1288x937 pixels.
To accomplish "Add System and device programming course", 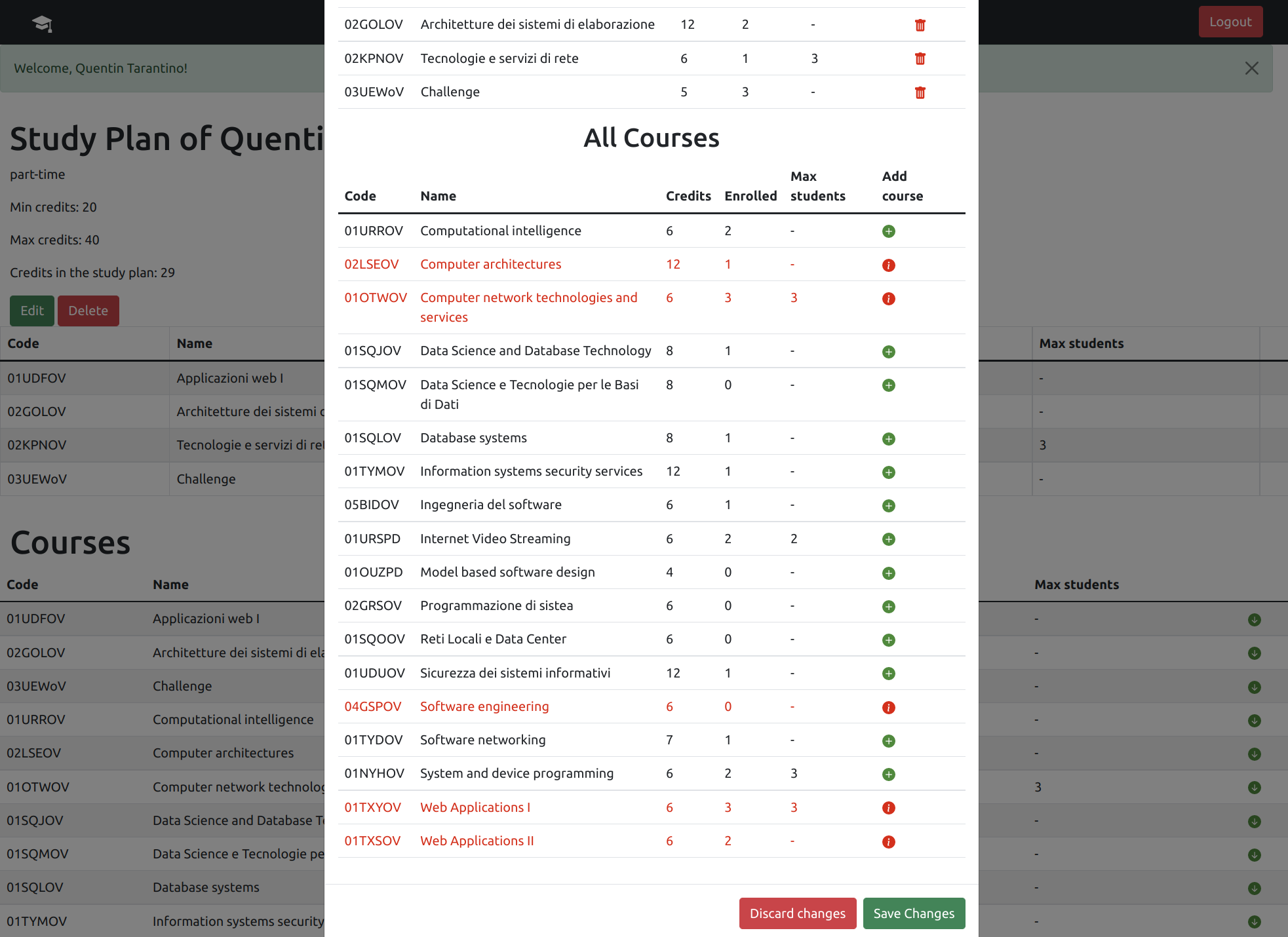I will point(888,774).
